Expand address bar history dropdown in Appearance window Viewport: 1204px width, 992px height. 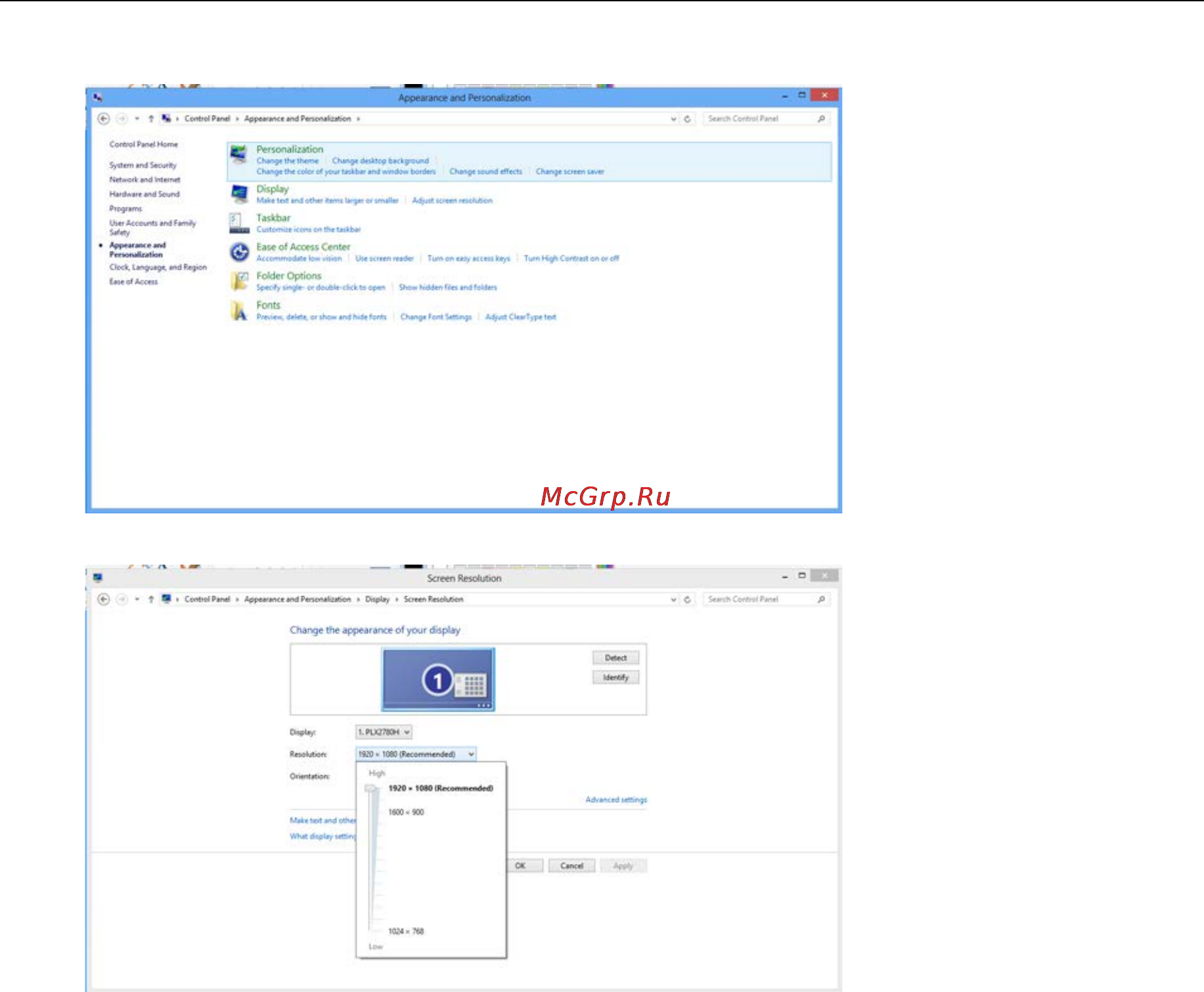tap(673, 119)
